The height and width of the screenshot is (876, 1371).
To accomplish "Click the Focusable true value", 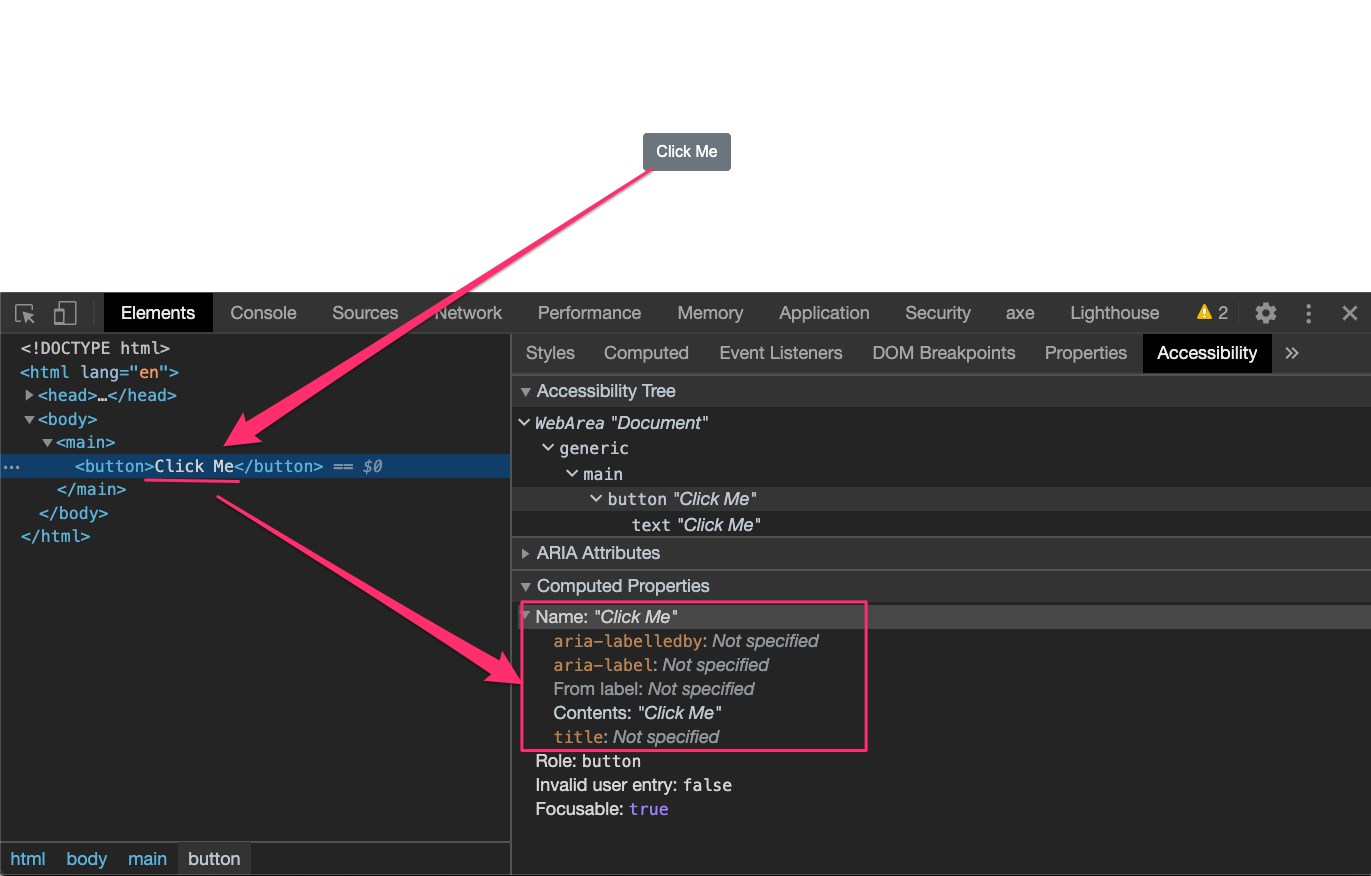I will click(648, 809).
